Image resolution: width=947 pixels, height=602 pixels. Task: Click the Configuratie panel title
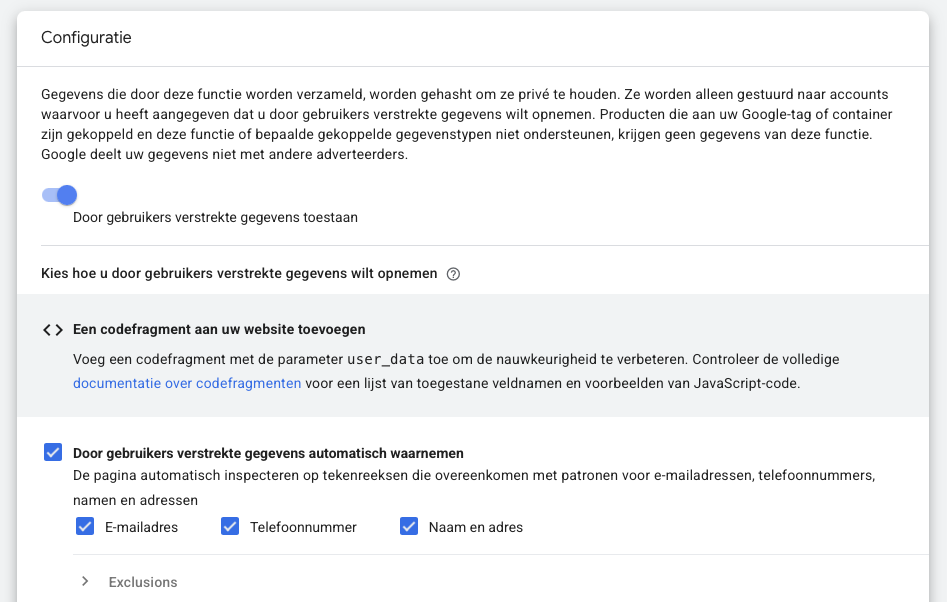point(86,38)
